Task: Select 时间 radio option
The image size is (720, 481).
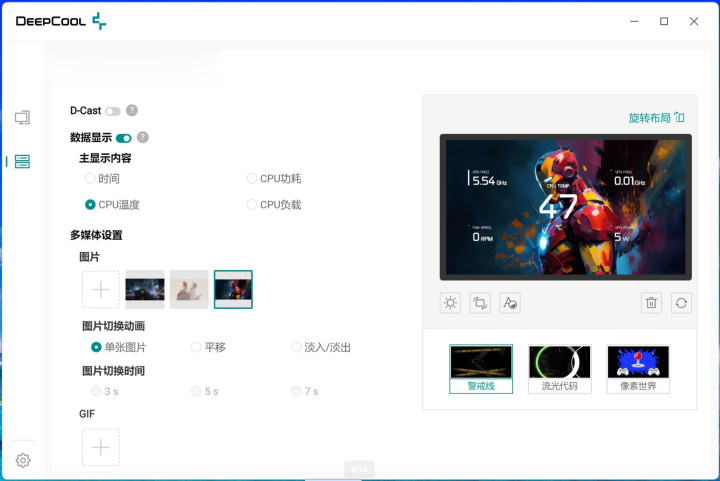Action: pyautogui.click(x=102, y=178)
